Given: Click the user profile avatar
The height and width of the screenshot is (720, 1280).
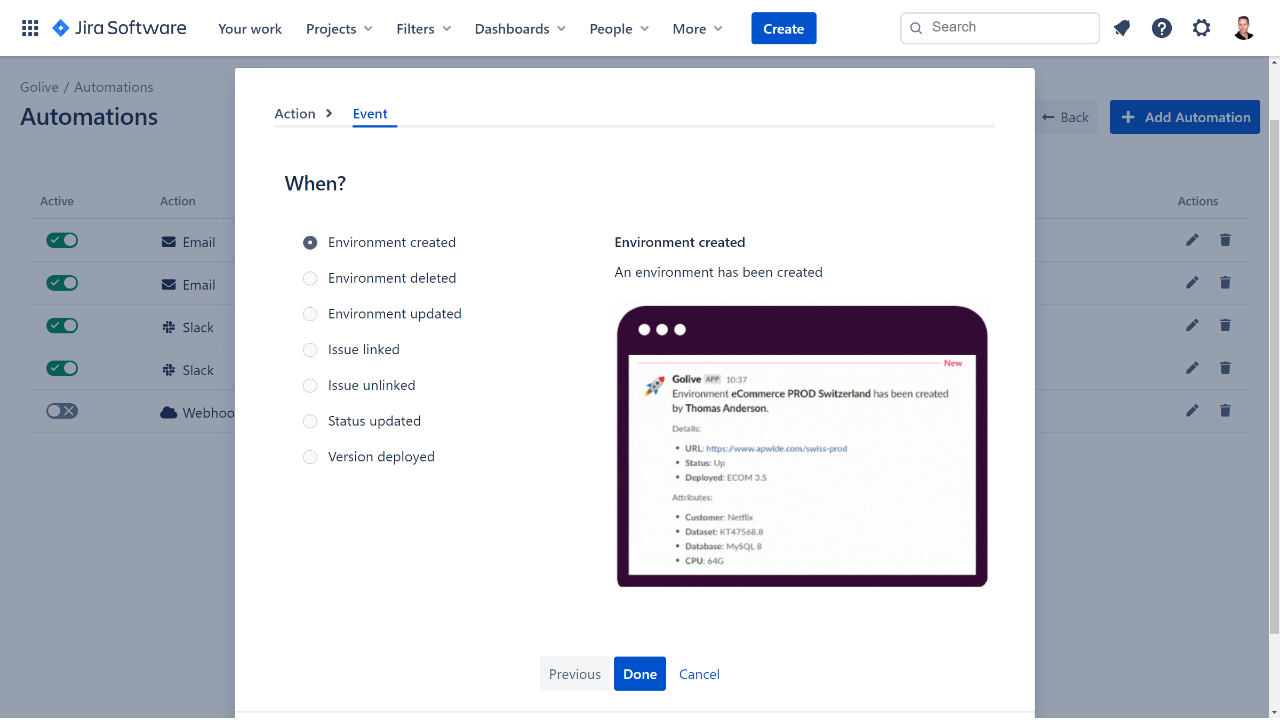Looking at the screenshot, I should (x=1243, y=28).
